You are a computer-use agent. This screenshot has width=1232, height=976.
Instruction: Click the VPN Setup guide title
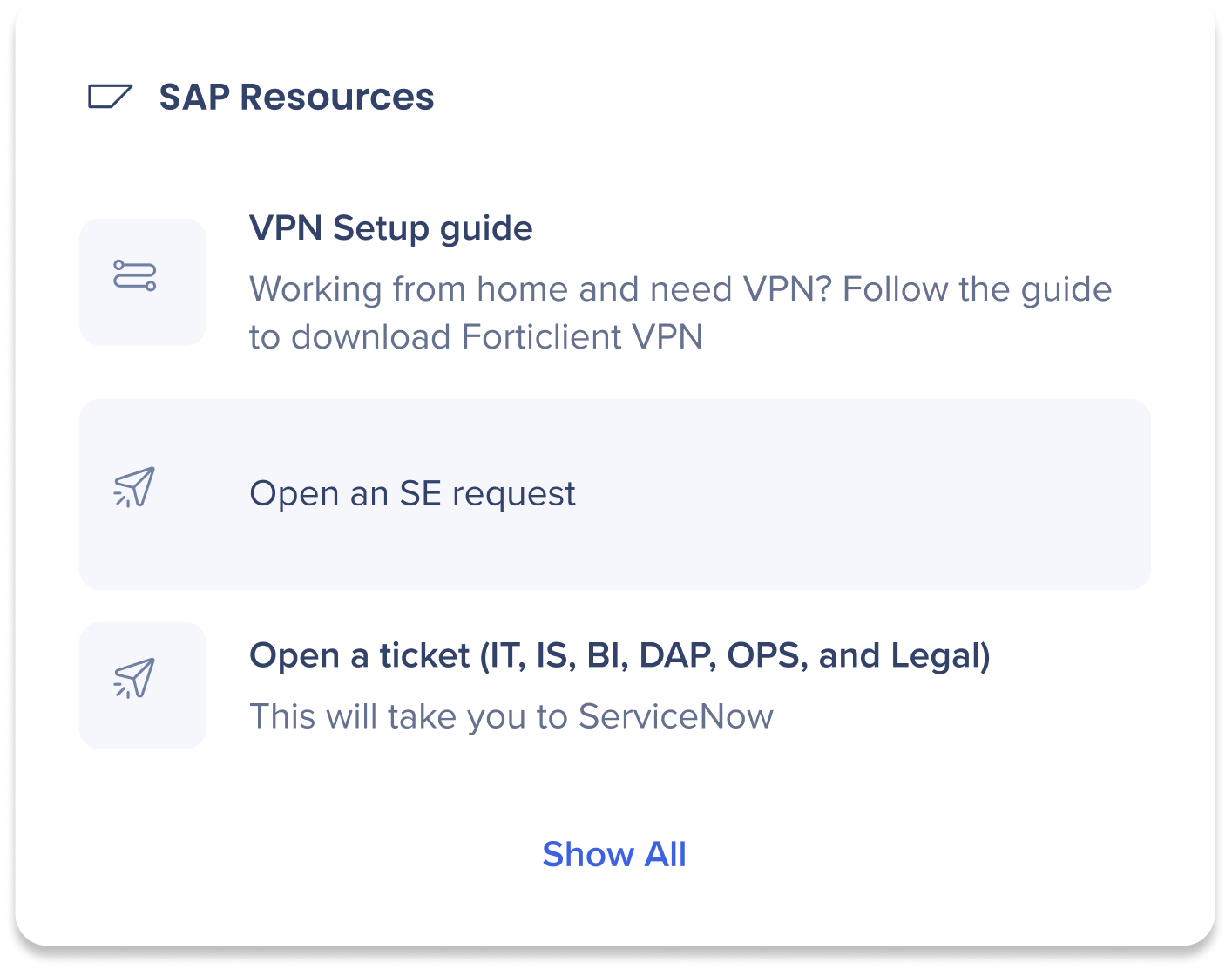[x=391, y=227]
